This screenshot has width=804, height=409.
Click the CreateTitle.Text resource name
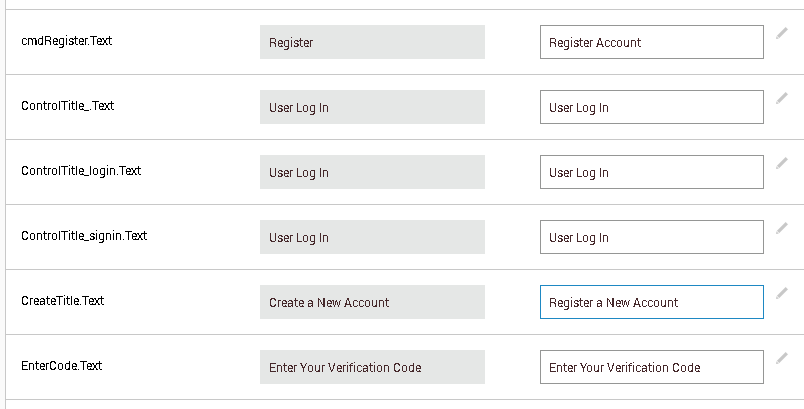tap(63, 300)
